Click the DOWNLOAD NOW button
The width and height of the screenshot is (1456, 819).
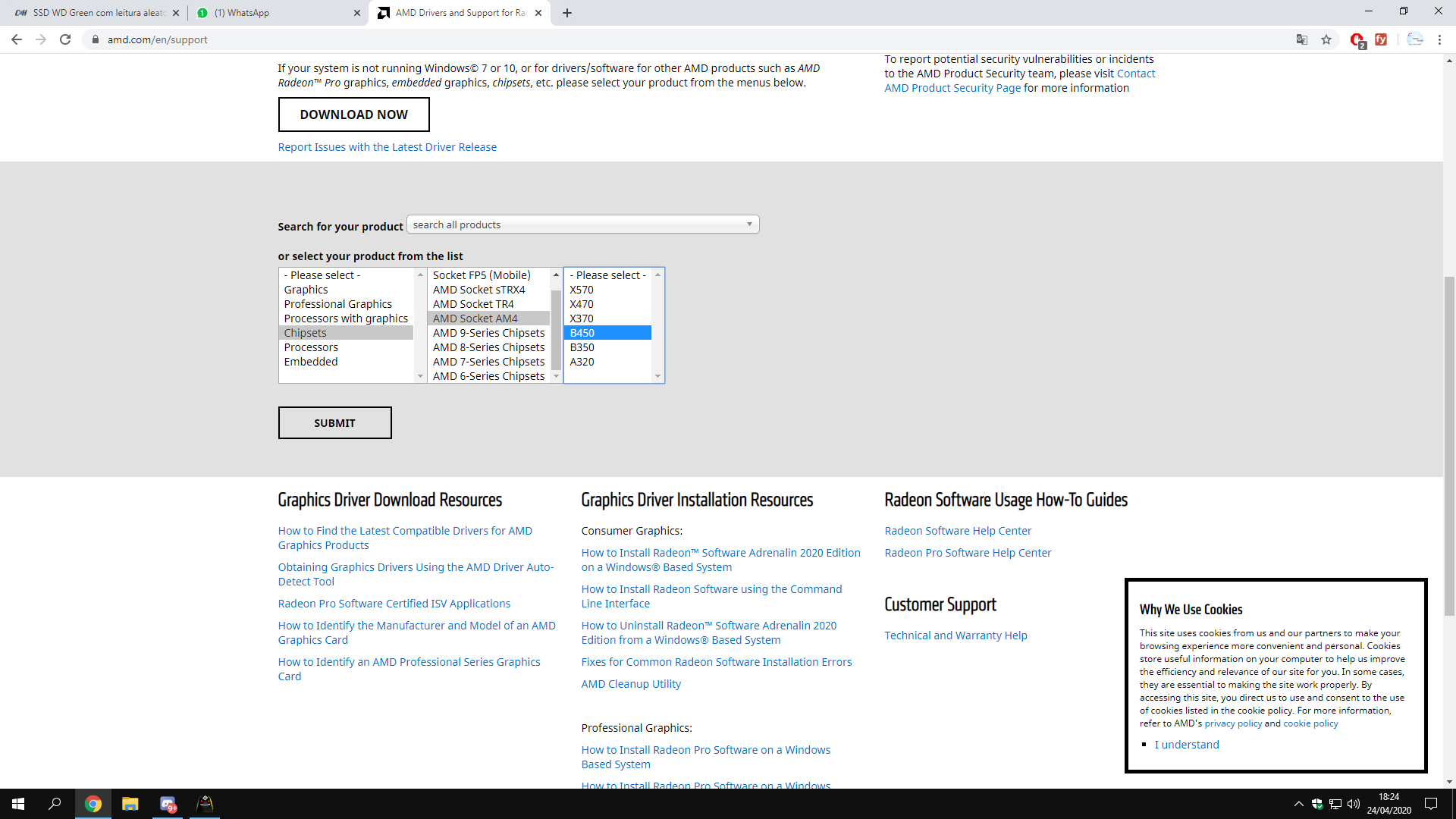click(353, 115)
